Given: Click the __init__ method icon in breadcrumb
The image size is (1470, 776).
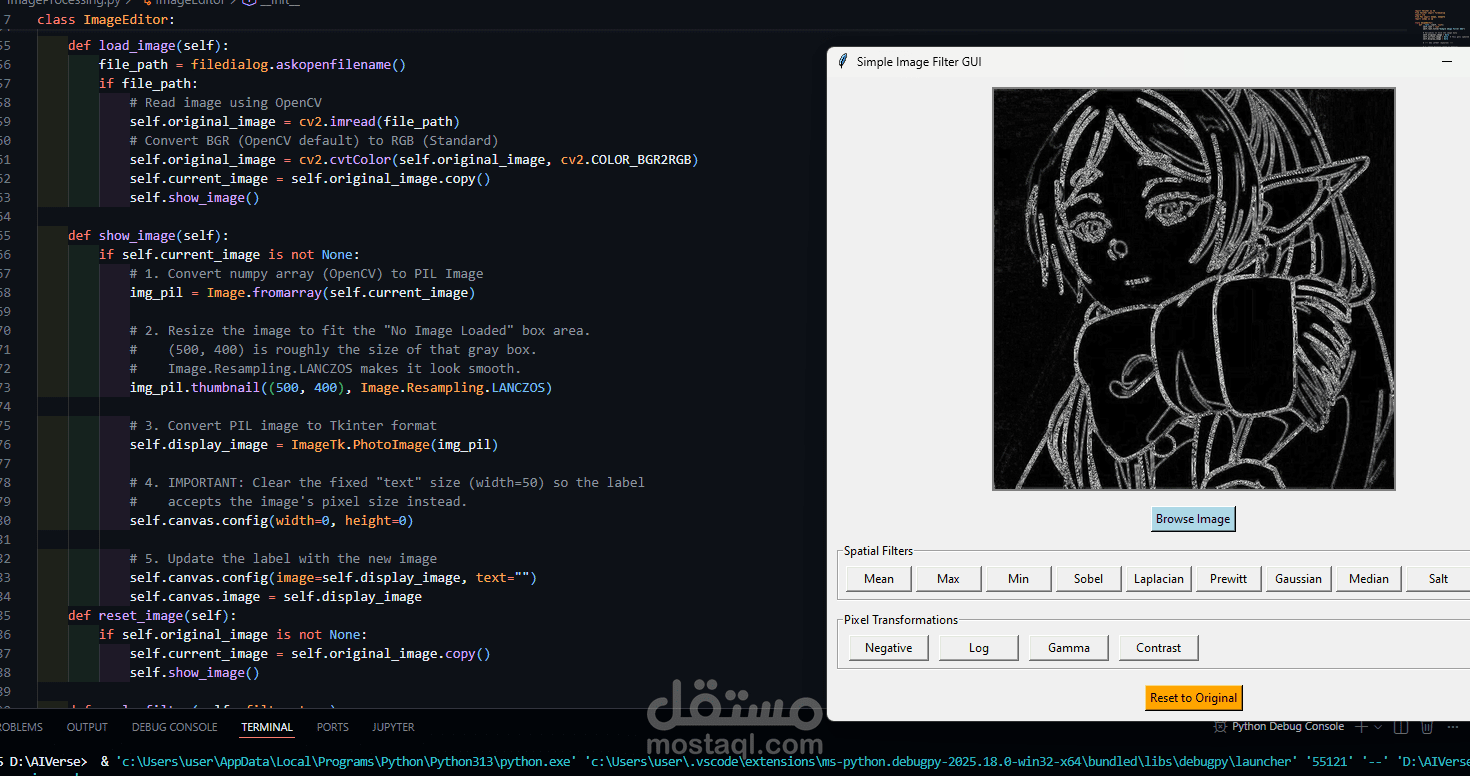Looking at the screenshot, I should 249,3.
